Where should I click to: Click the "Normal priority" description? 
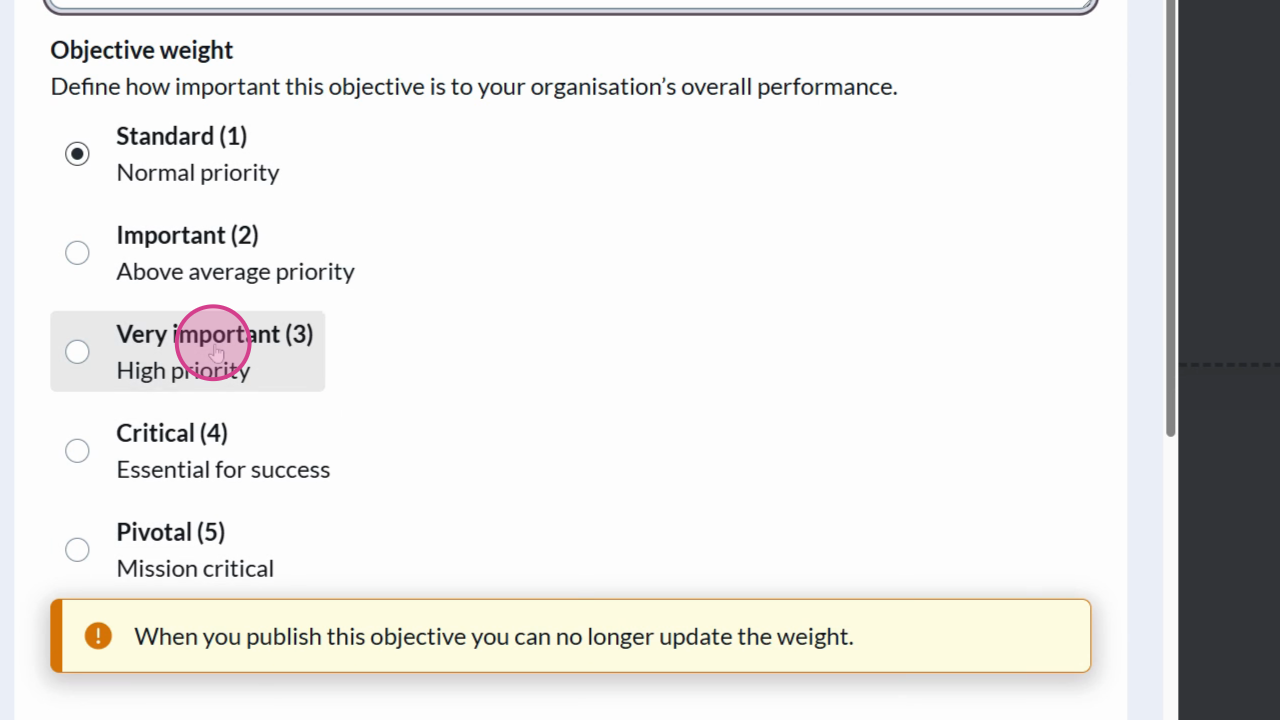[x=197, y=173]
